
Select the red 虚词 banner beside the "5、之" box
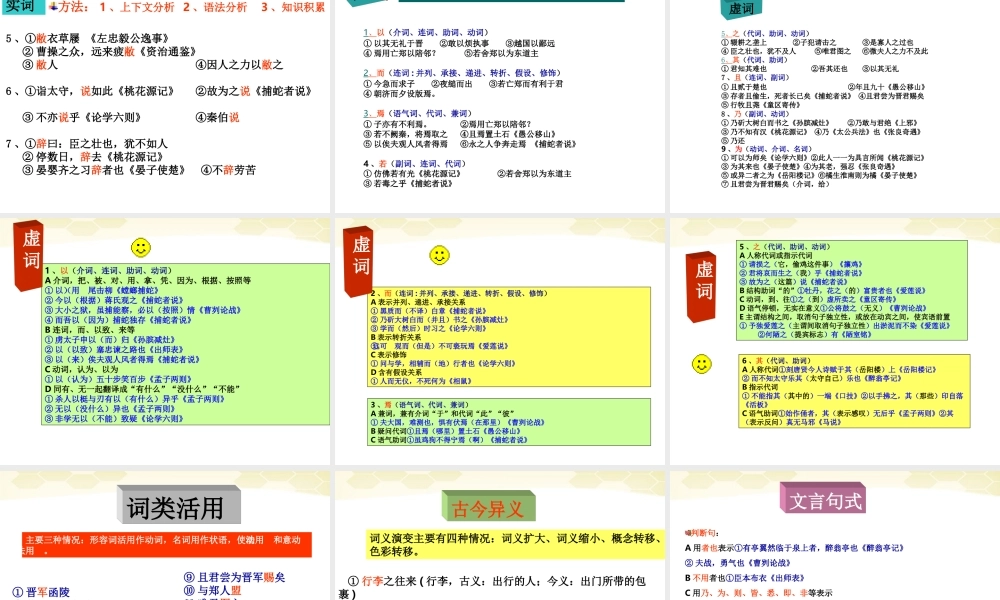click(x=701, y=287)
